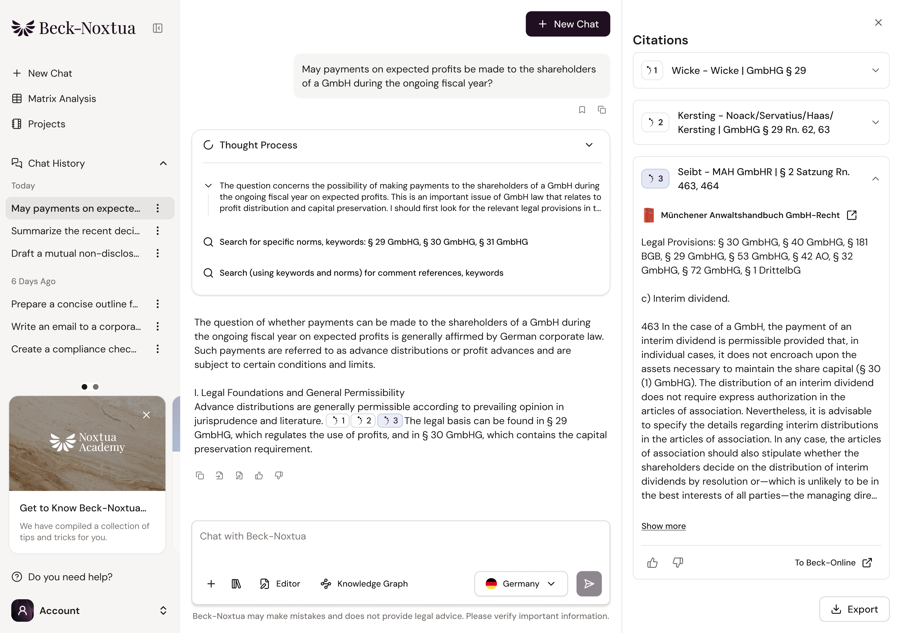Click Show more in citation
Screen dimensions: 900x633
click(664, 526)
